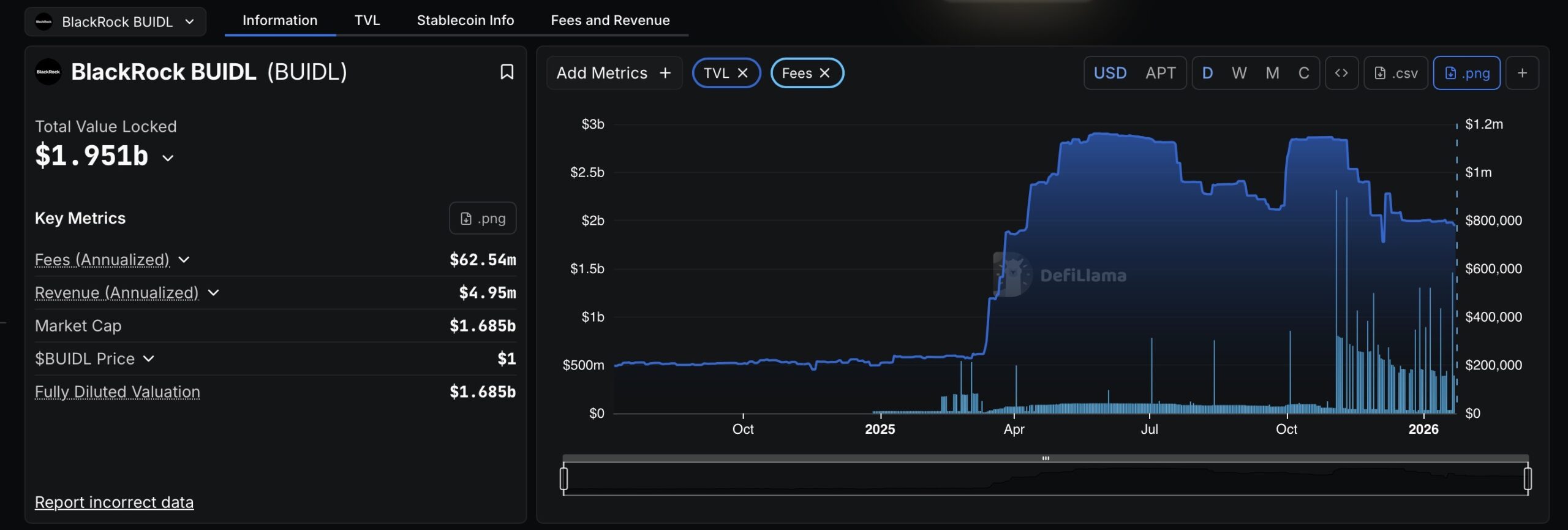Image resolution: width=1568 pixels, height=530 pixels.
Task: Open the Stablecoin Info tab
Action: click(x=465, y=20)
